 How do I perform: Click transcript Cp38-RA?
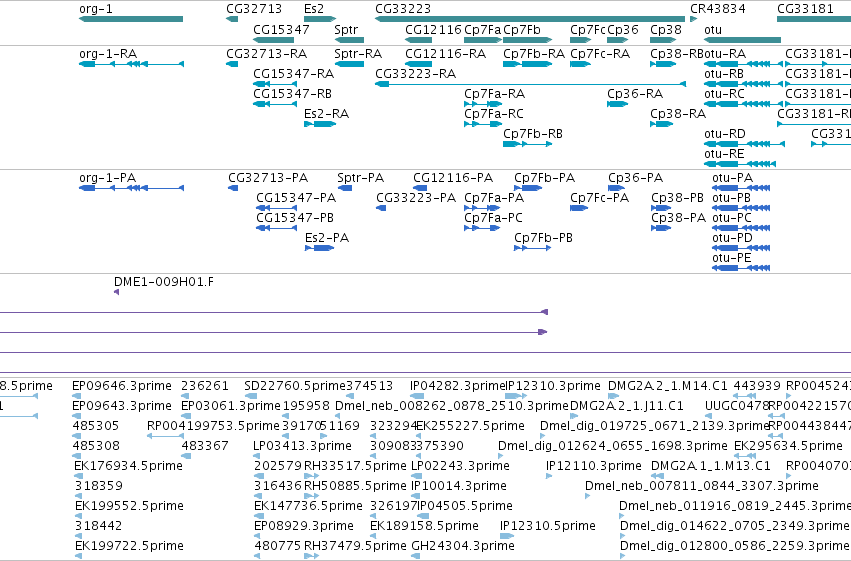click(662, 124)
